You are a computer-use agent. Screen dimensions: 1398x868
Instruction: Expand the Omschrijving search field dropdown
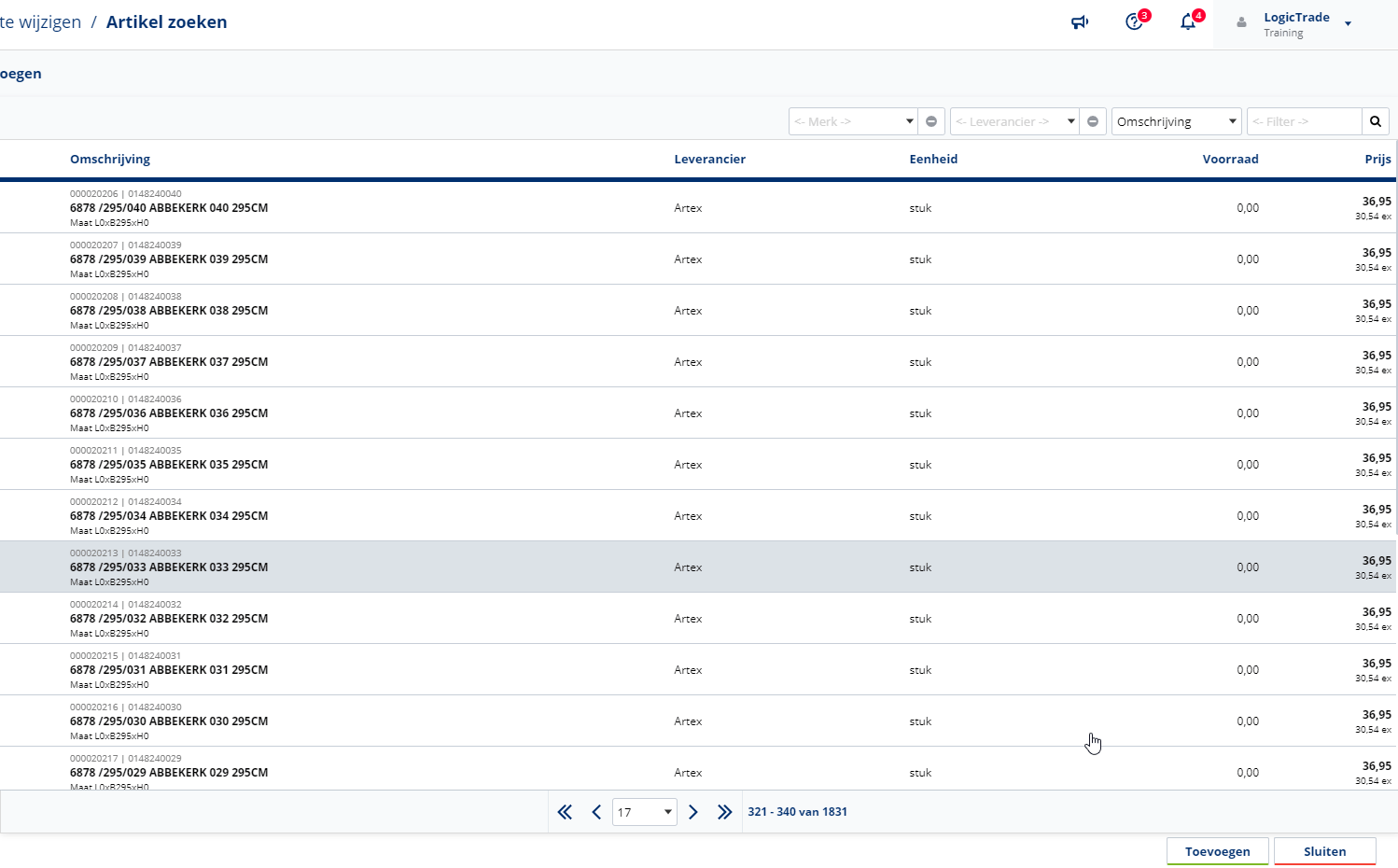[1176, 121]
